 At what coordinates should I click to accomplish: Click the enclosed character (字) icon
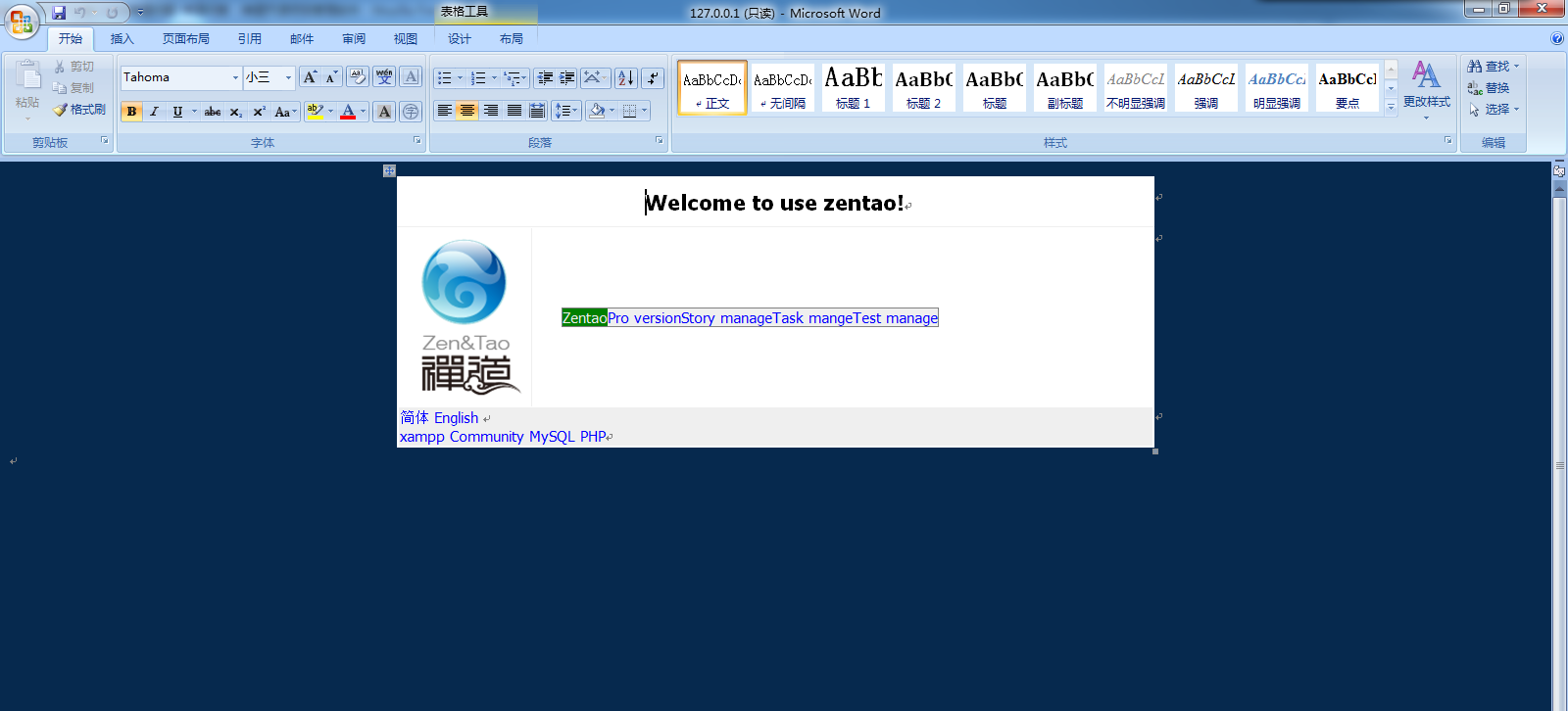click(x=411, y=112)
